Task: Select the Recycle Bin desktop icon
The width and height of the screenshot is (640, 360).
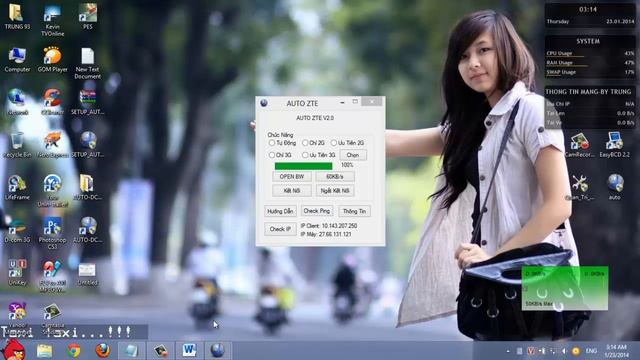Action: point(17,145)
